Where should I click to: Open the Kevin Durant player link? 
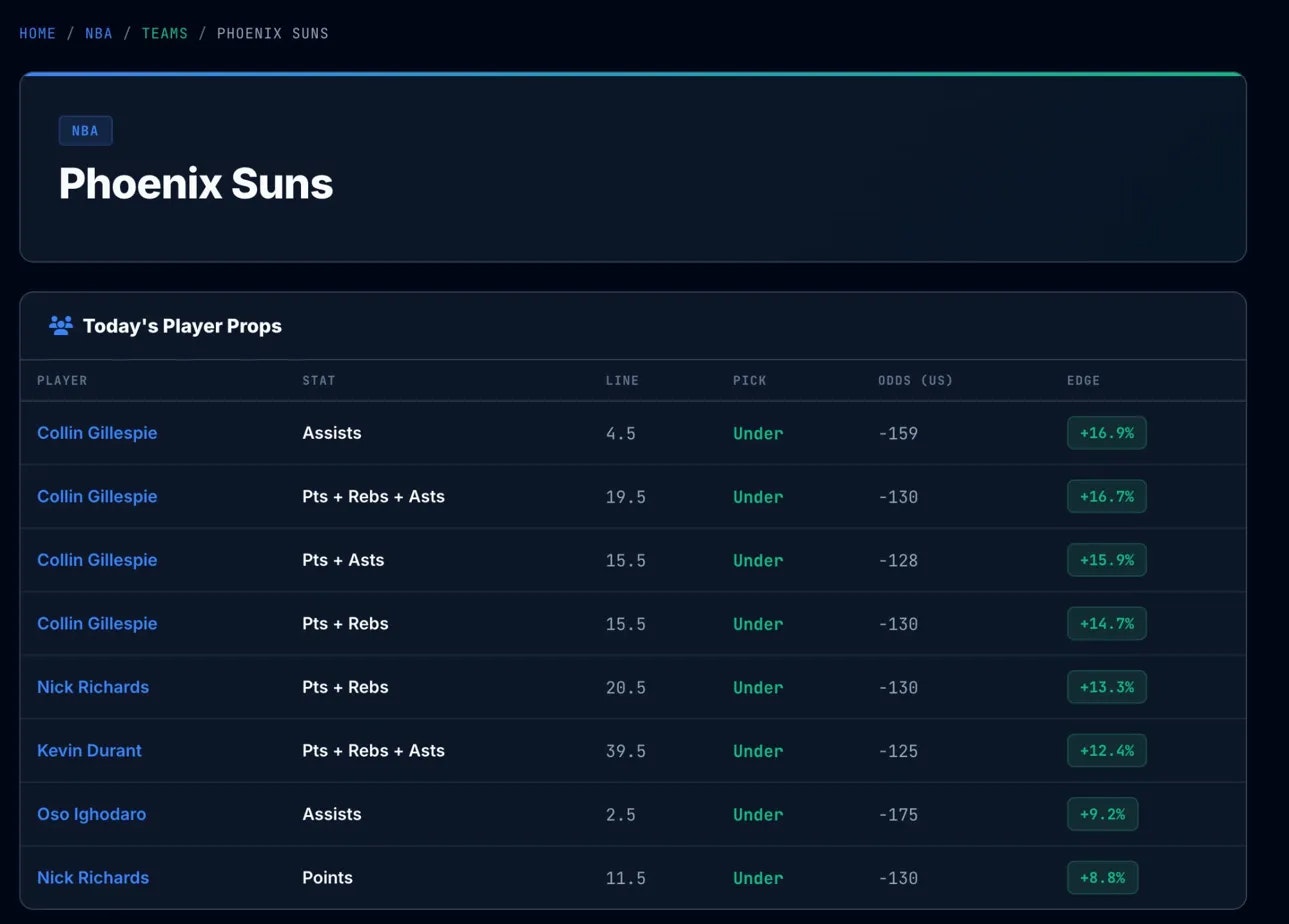click(89, 750)
